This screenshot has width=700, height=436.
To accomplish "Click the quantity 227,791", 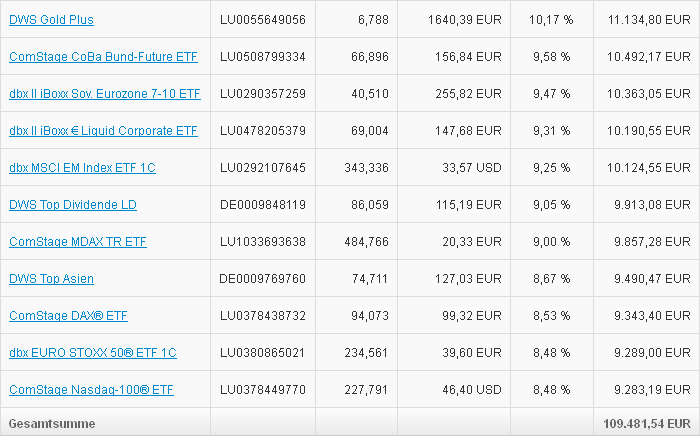I will pos(366,390).
